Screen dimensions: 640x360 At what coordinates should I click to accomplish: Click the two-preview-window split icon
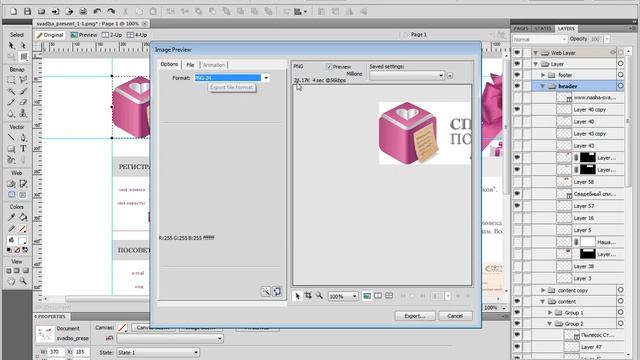click(x=378, y=296)
